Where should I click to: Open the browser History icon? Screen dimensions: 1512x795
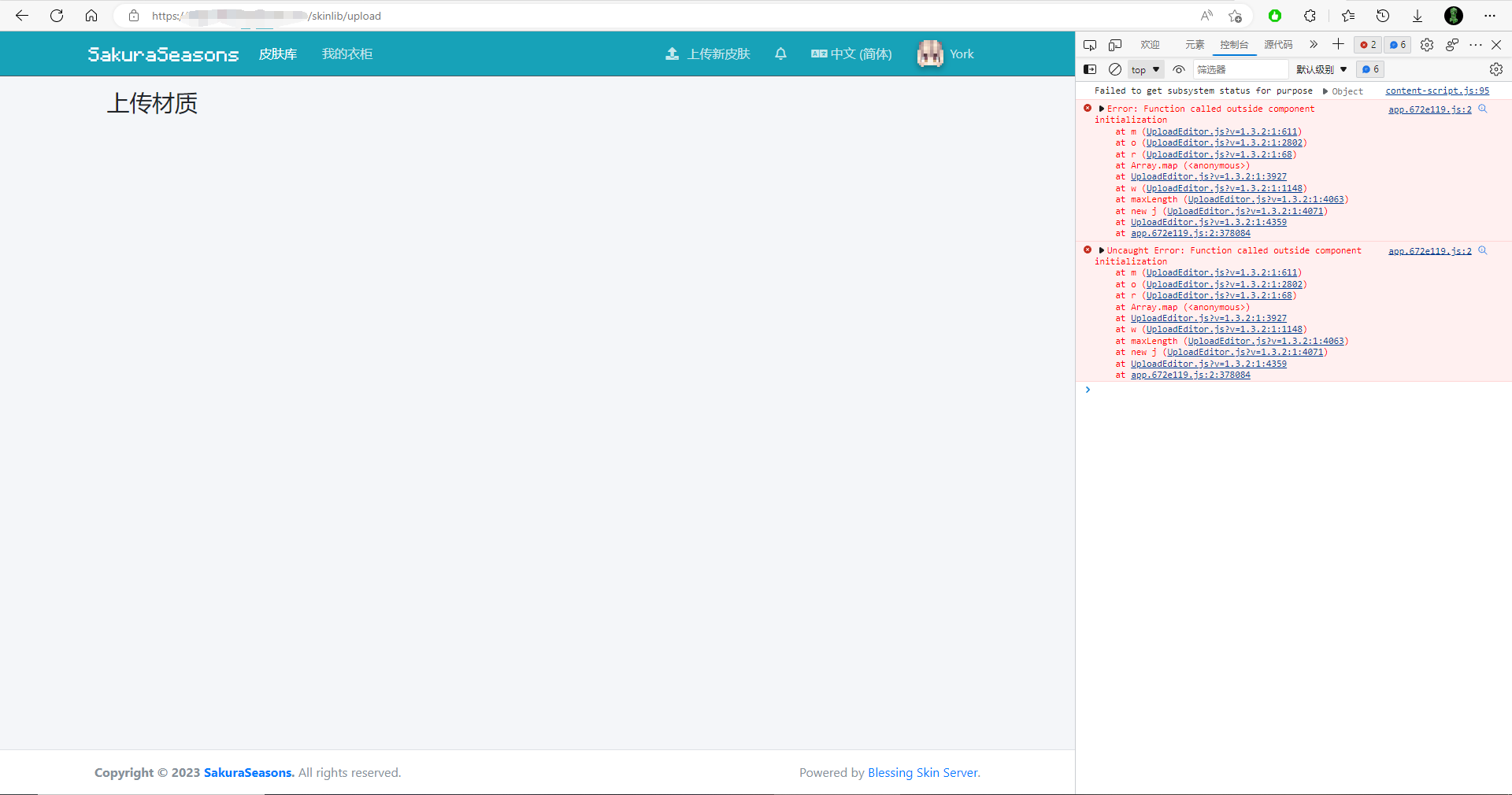pyautogui.click(x=1383, y=16)
